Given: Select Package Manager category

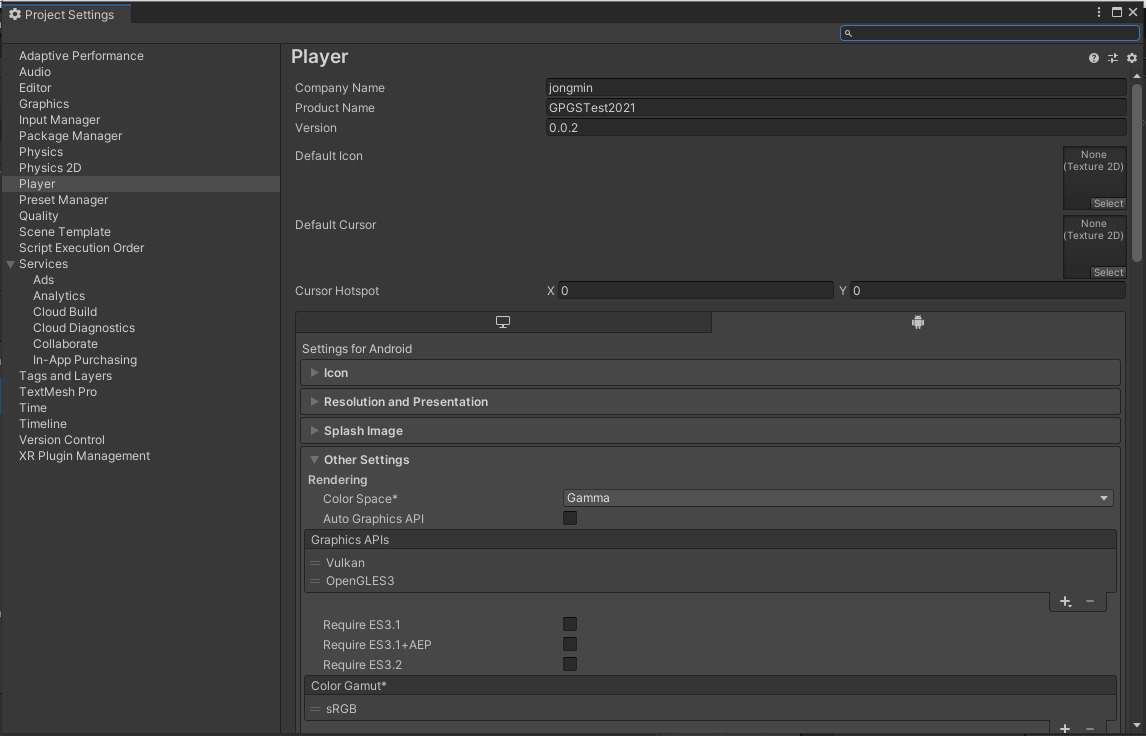Looking at the screenshot, I should 70,136.
